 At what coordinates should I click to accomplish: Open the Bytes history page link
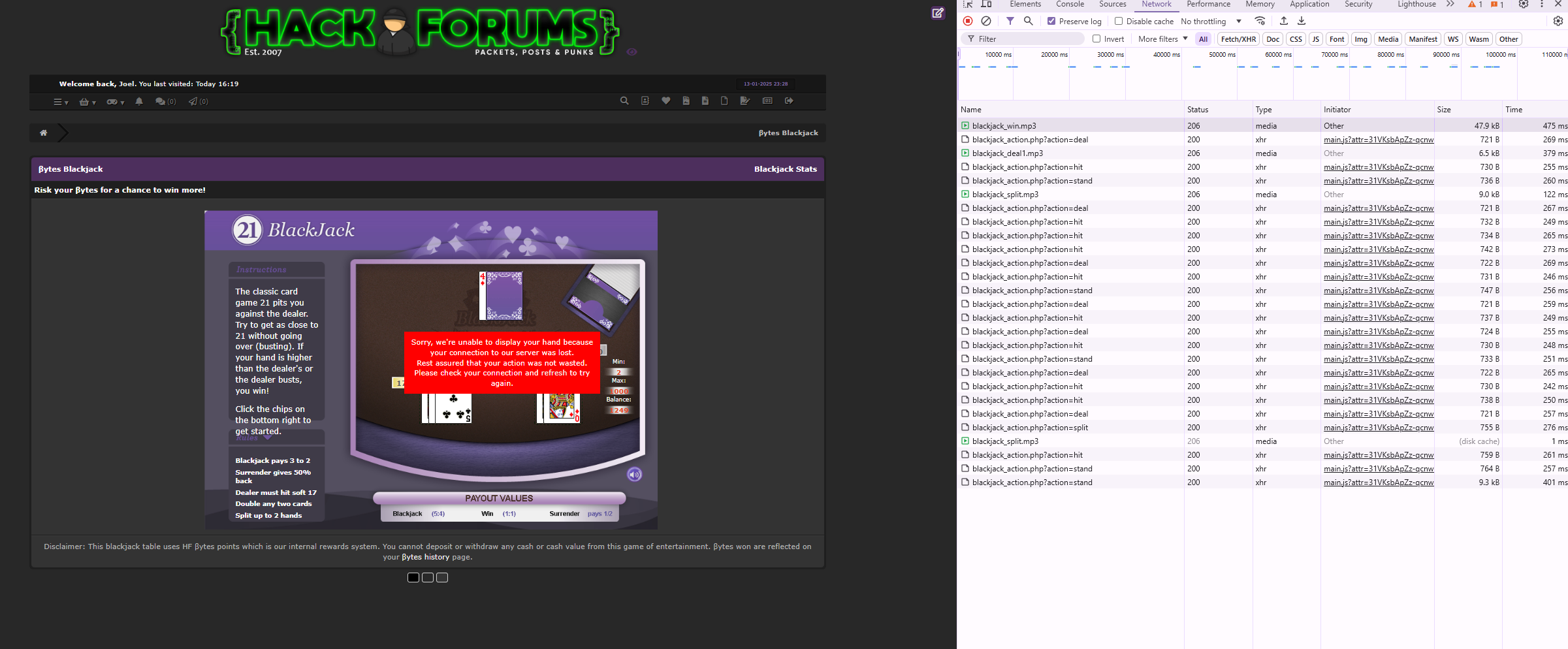425,557
